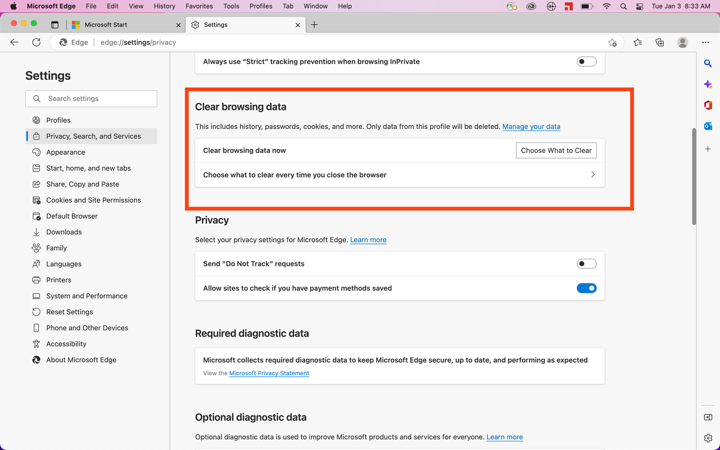Screen dimensions: 720x450
Task: Open Profiles settings section
Action: [91, 120]
